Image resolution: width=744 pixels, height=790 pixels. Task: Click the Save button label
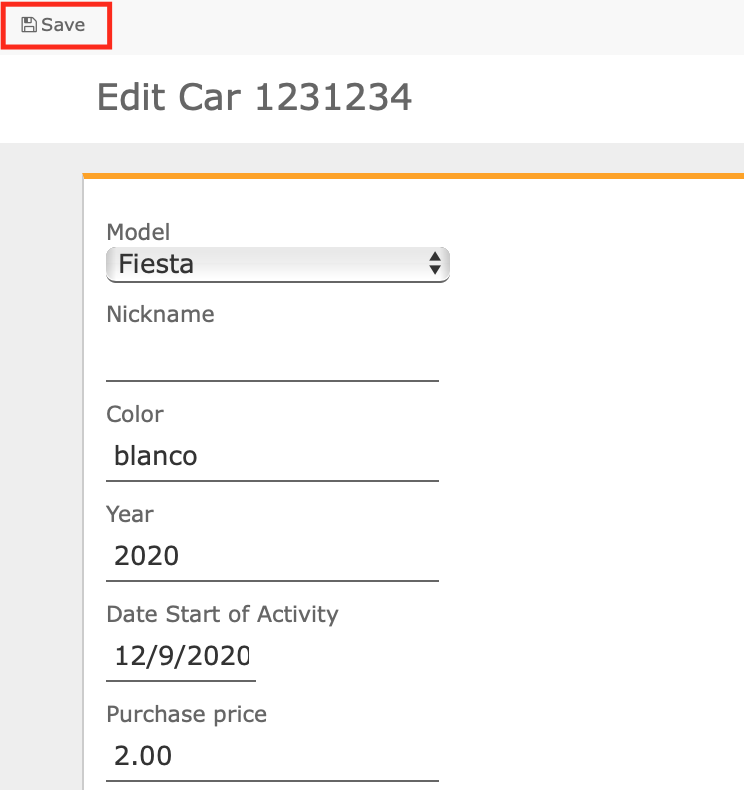pyautogui.click(x=63, y=25)
